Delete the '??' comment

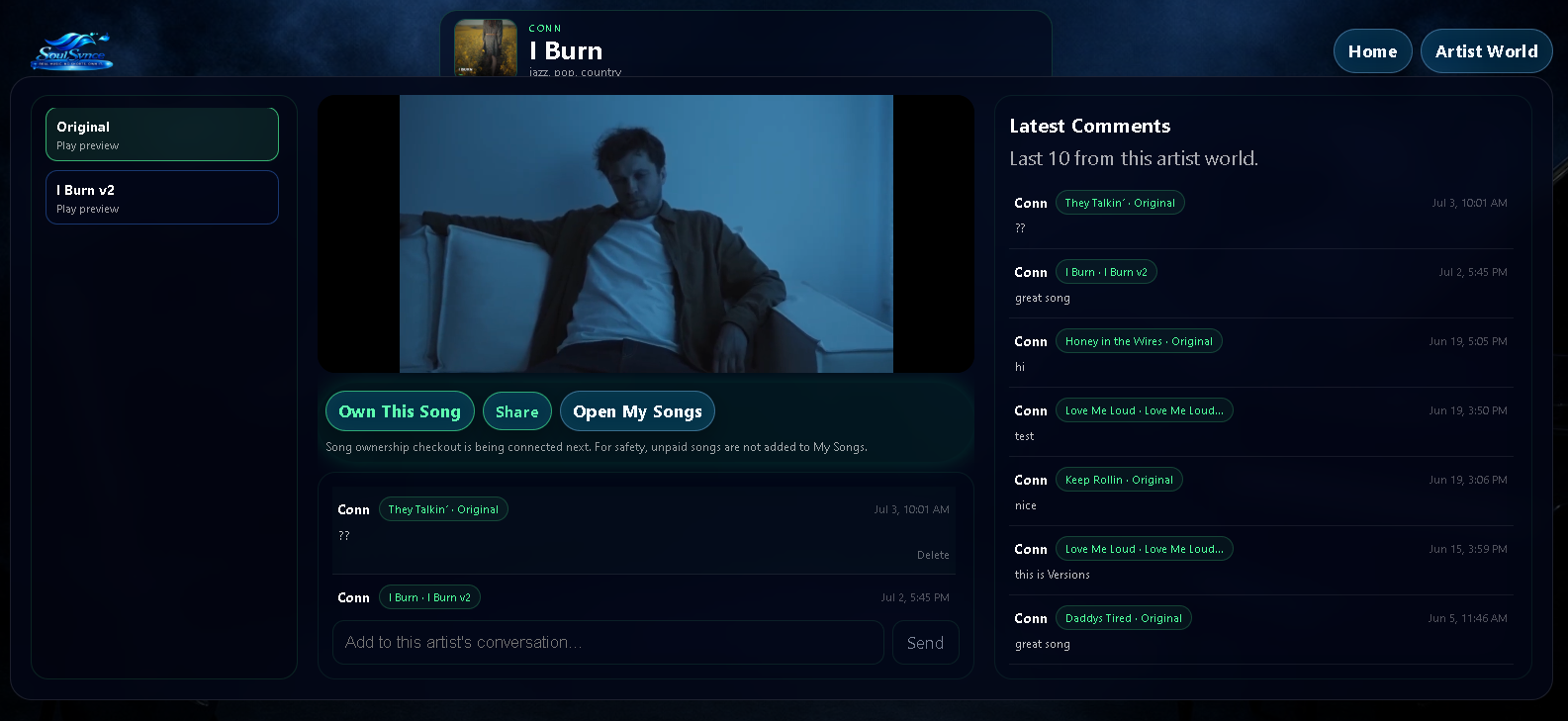[933, 555]
